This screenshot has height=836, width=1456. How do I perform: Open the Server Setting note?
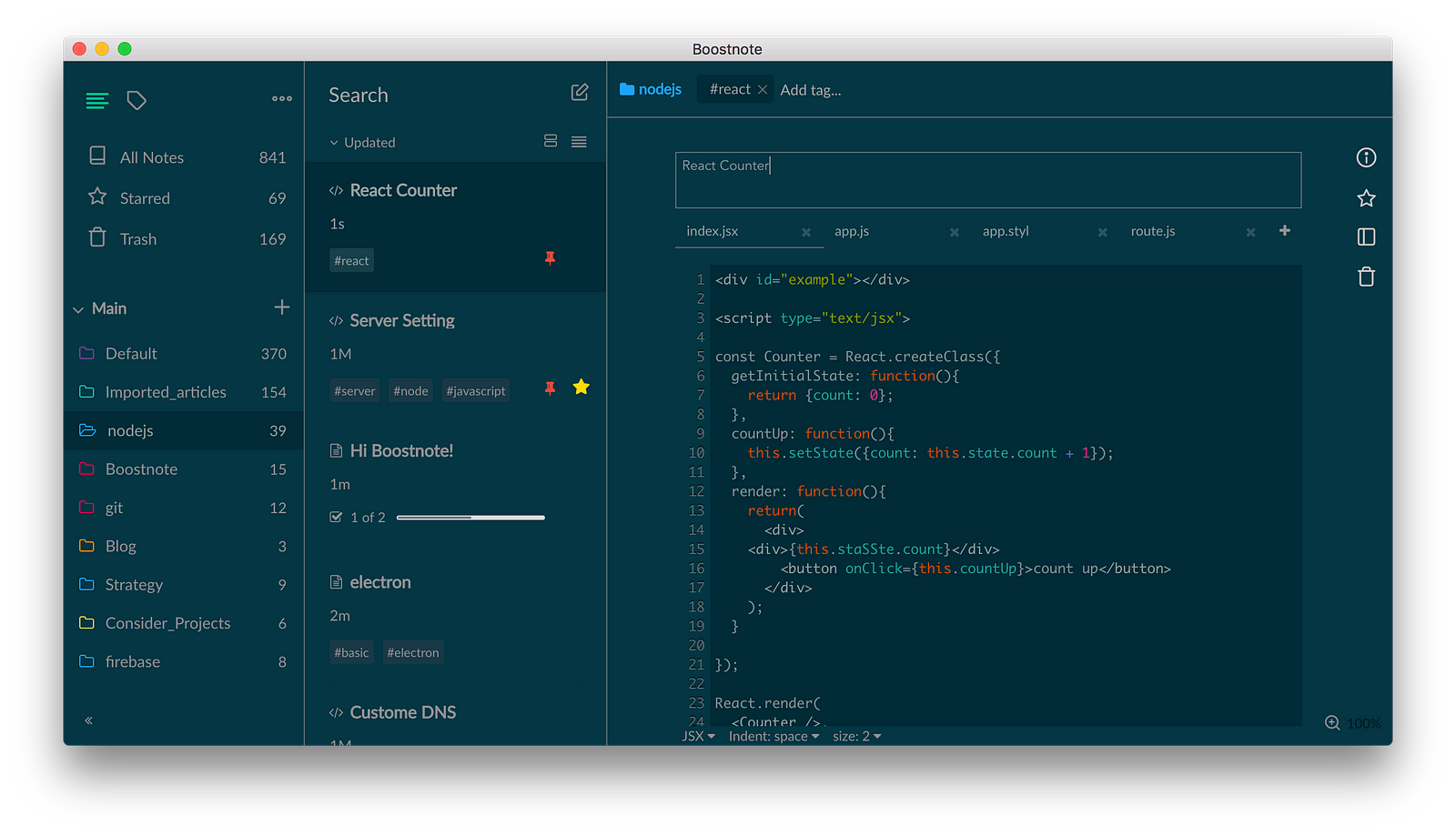point(455,358)
